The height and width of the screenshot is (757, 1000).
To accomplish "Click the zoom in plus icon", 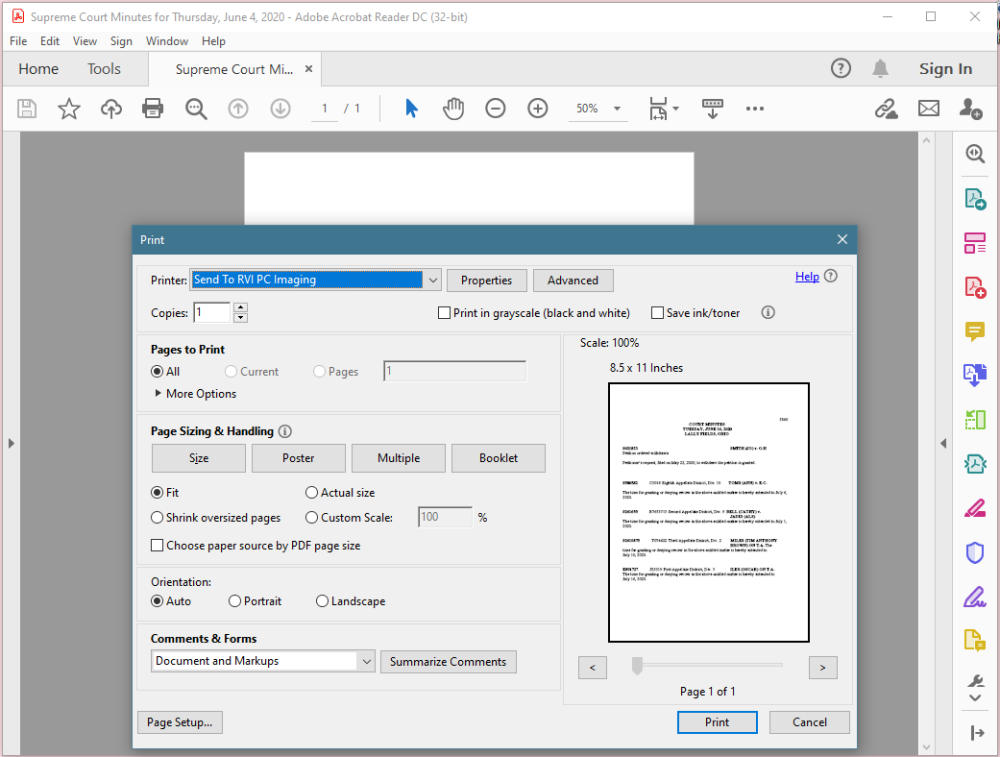I will click(538, 108).
